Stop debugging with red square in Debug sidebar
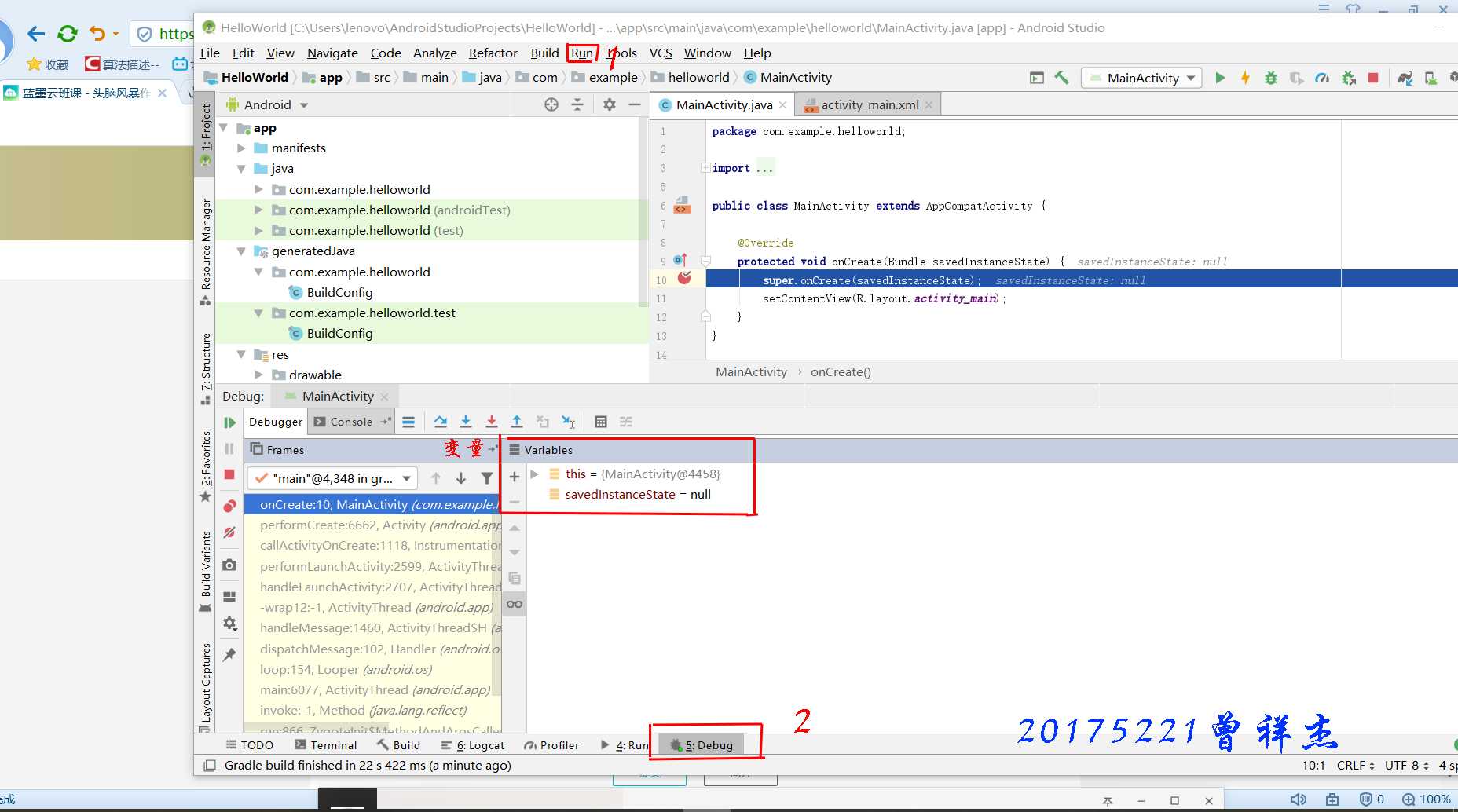 229,474
